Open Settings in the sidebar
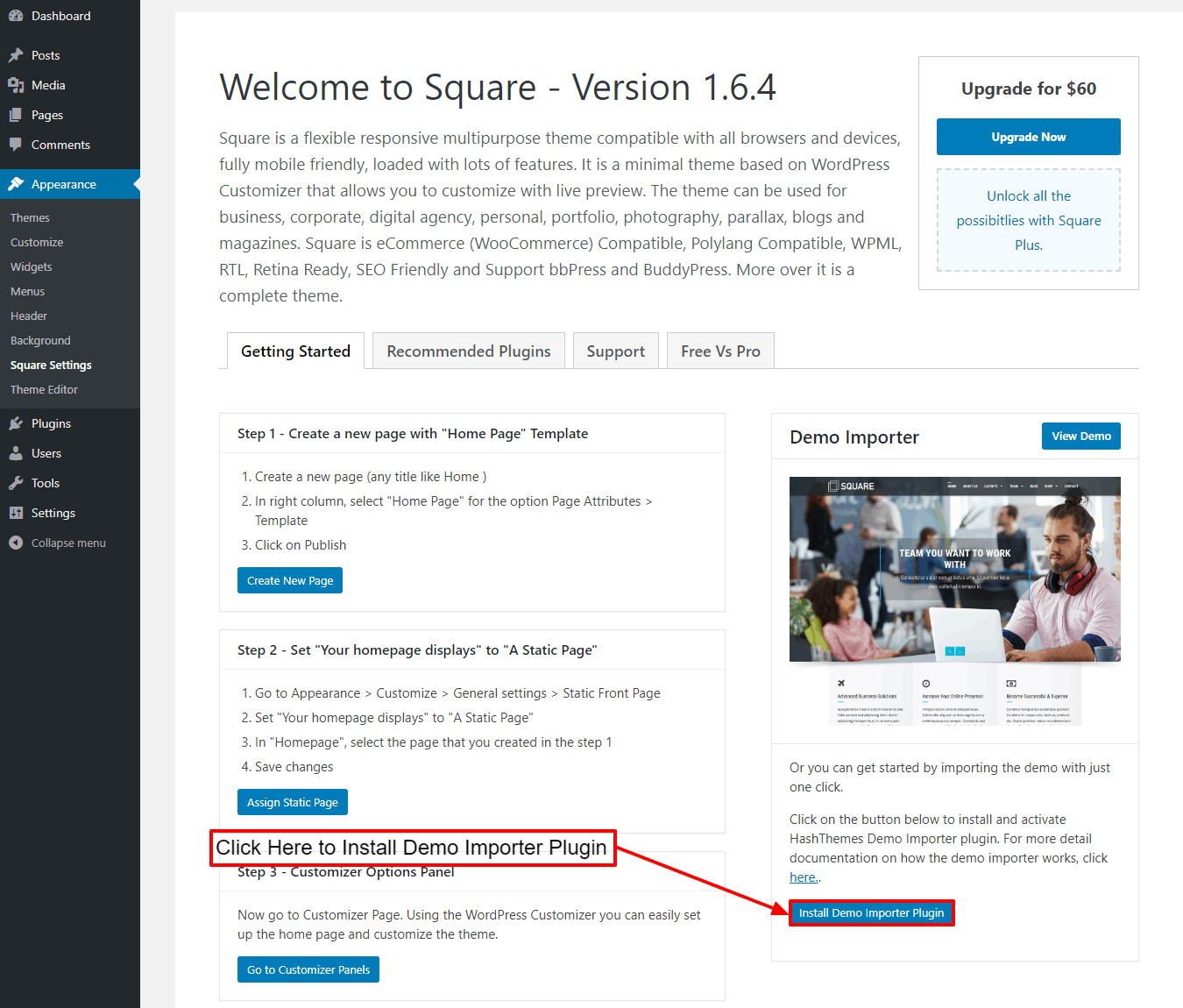 point(70,513)
